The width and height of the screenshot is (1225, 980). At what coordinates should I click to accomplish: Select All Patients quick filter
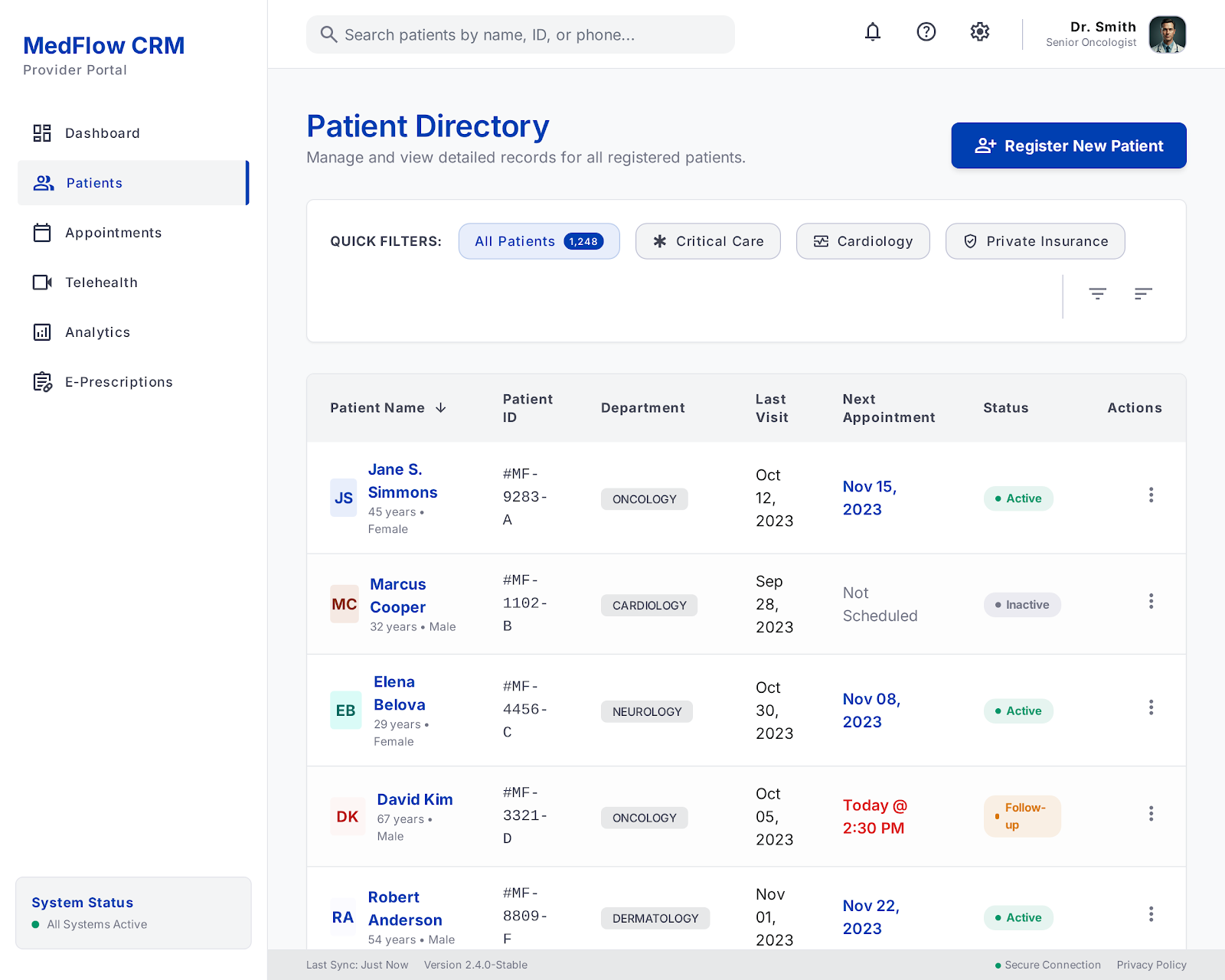click(539, 241)
